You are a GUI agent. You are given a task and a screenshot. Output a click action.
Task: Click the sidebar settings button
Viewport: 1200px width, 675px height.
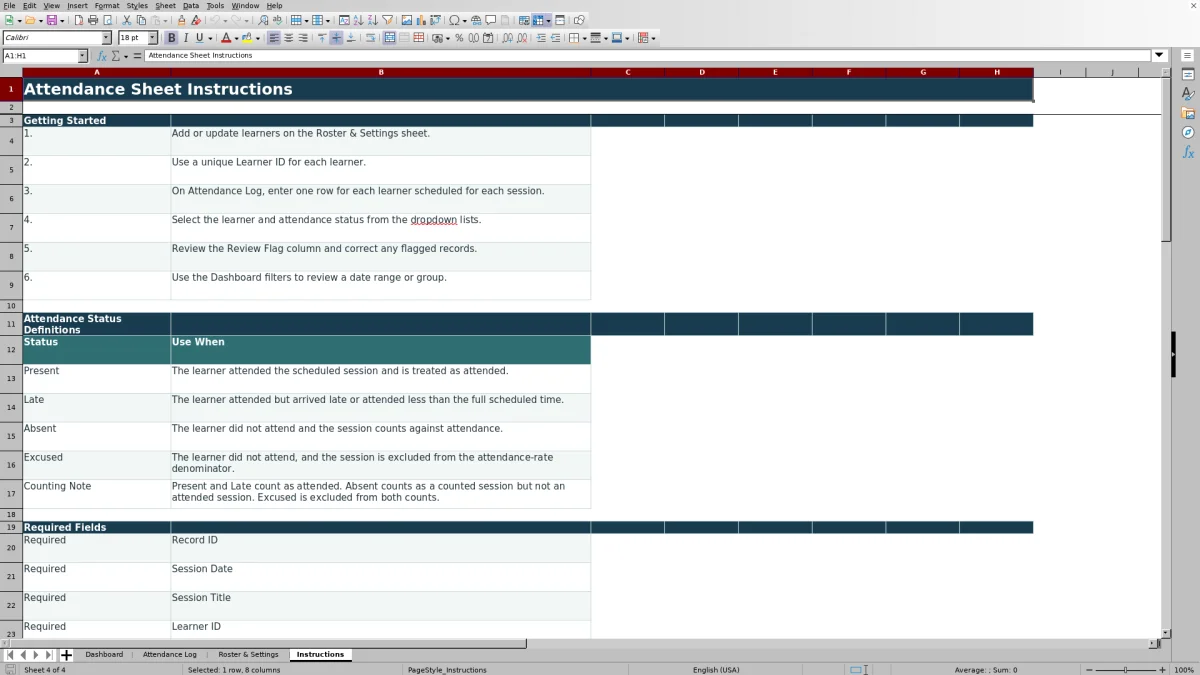point(1188,56)
